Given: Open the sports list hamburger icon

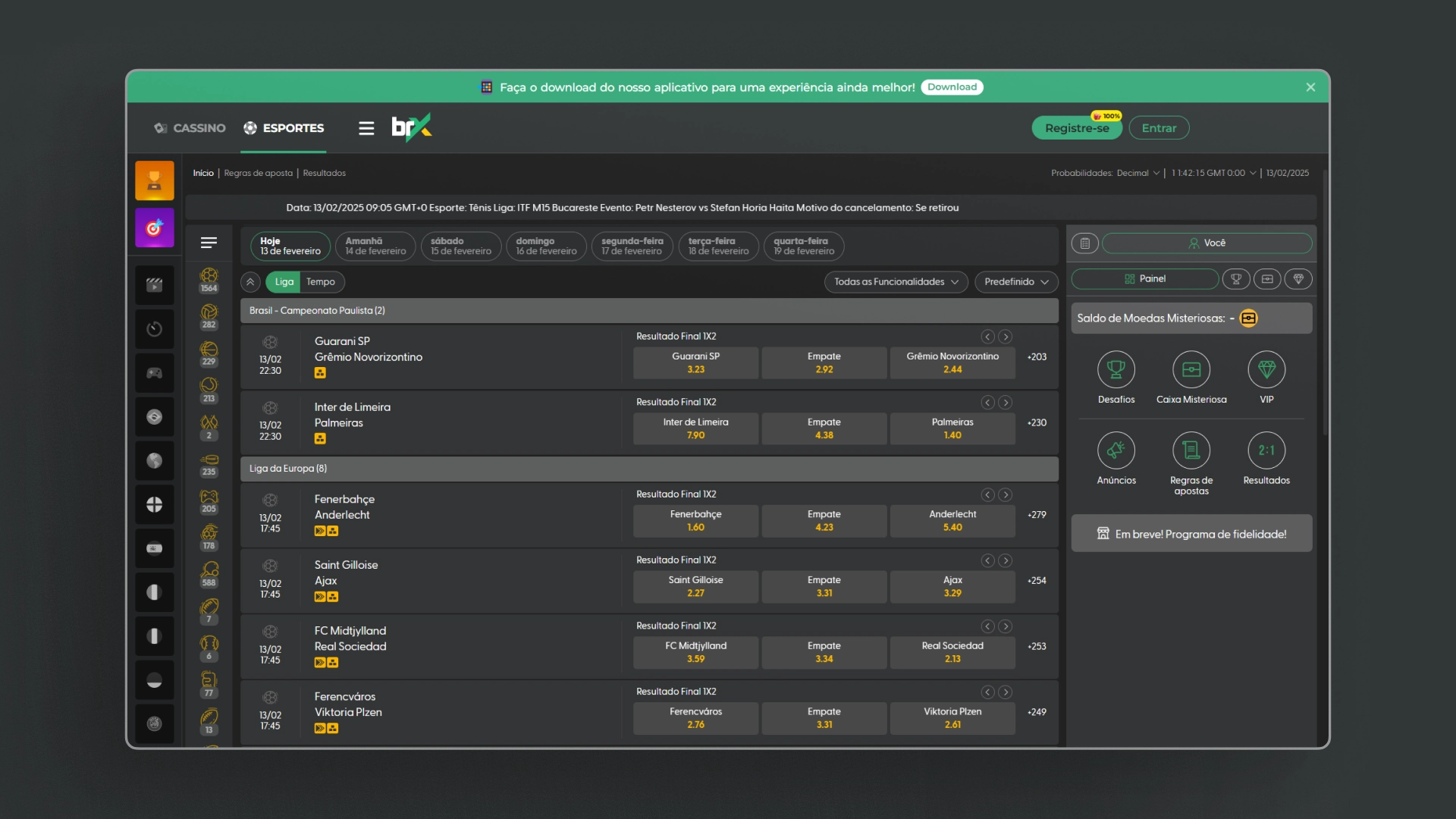Looking at the screenshot, I should point(209,243).
